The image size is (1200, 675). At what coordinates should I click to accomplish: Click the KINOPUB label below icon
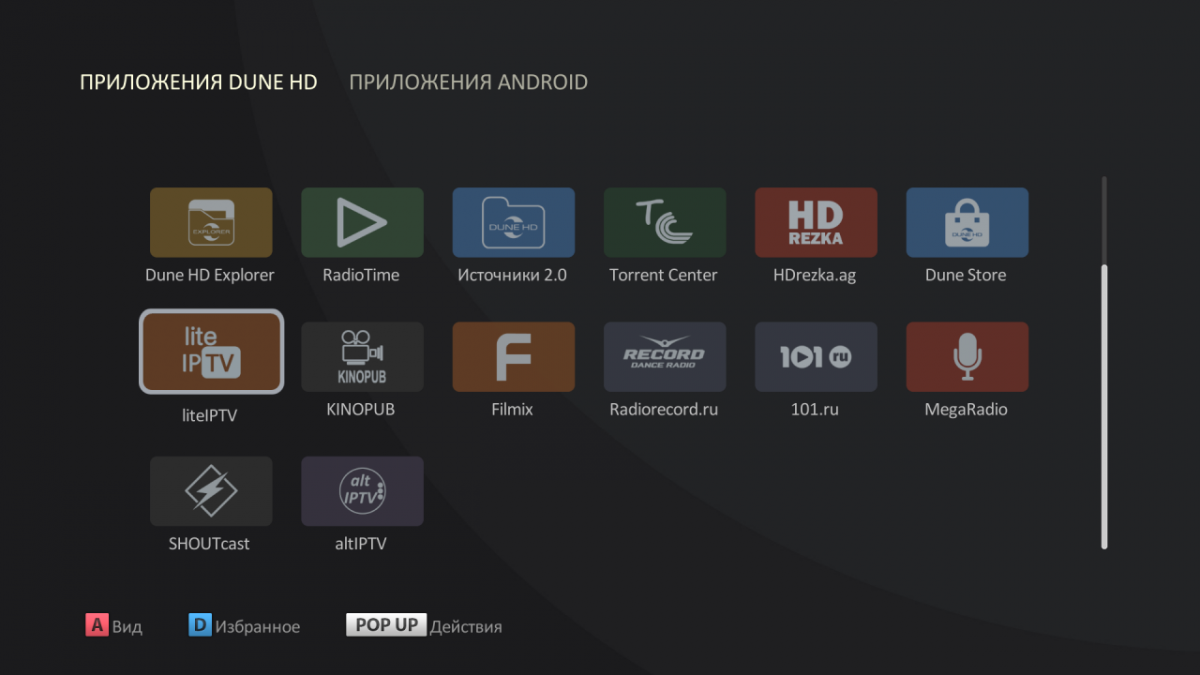tap(360, 409)
